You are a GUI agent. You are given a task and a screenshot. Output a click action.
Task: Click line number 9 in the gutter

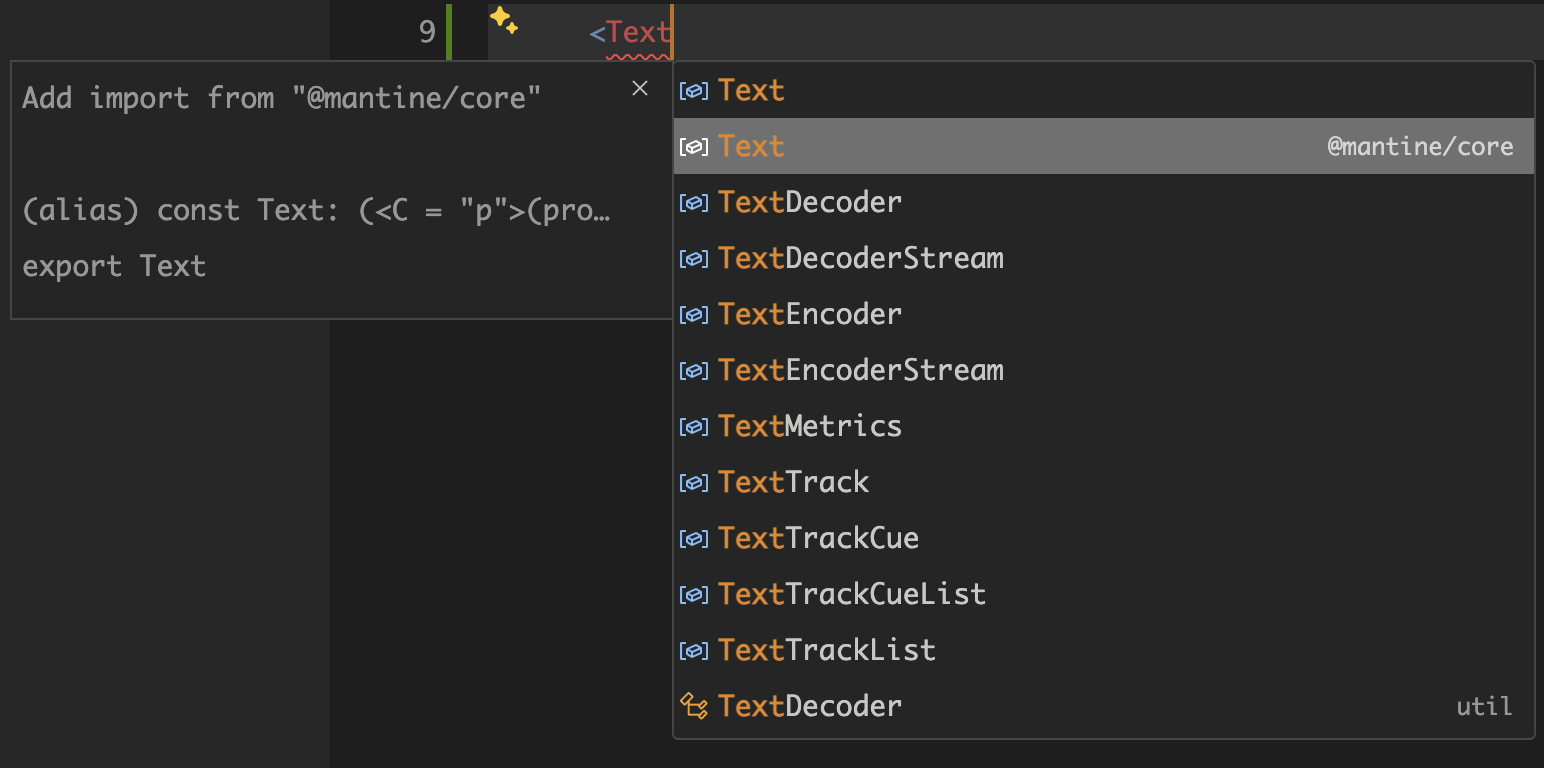coord(427,33)
